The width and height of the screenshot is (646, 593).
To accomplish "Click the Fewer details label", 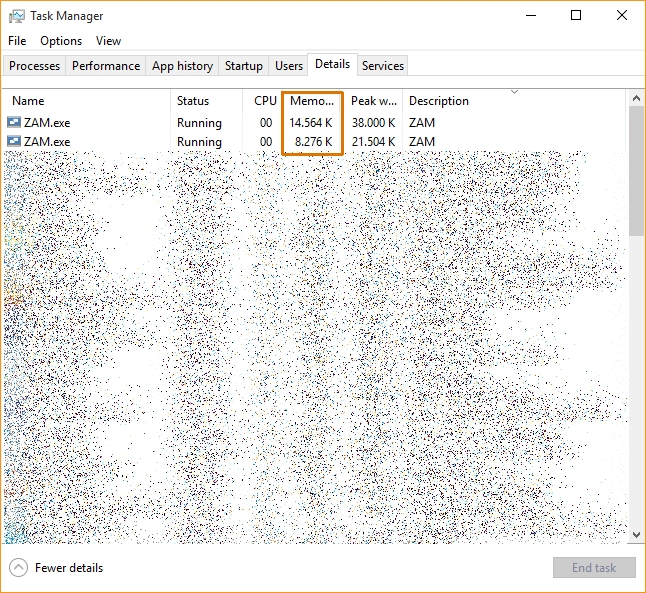I will click(69, 568).
